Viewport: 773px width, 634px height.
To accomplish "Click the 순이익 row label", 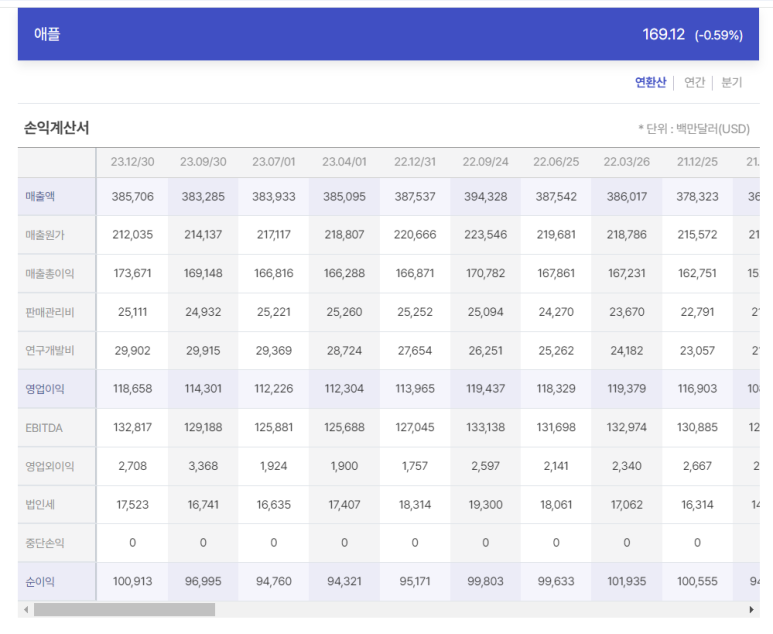I will (40, 582).
